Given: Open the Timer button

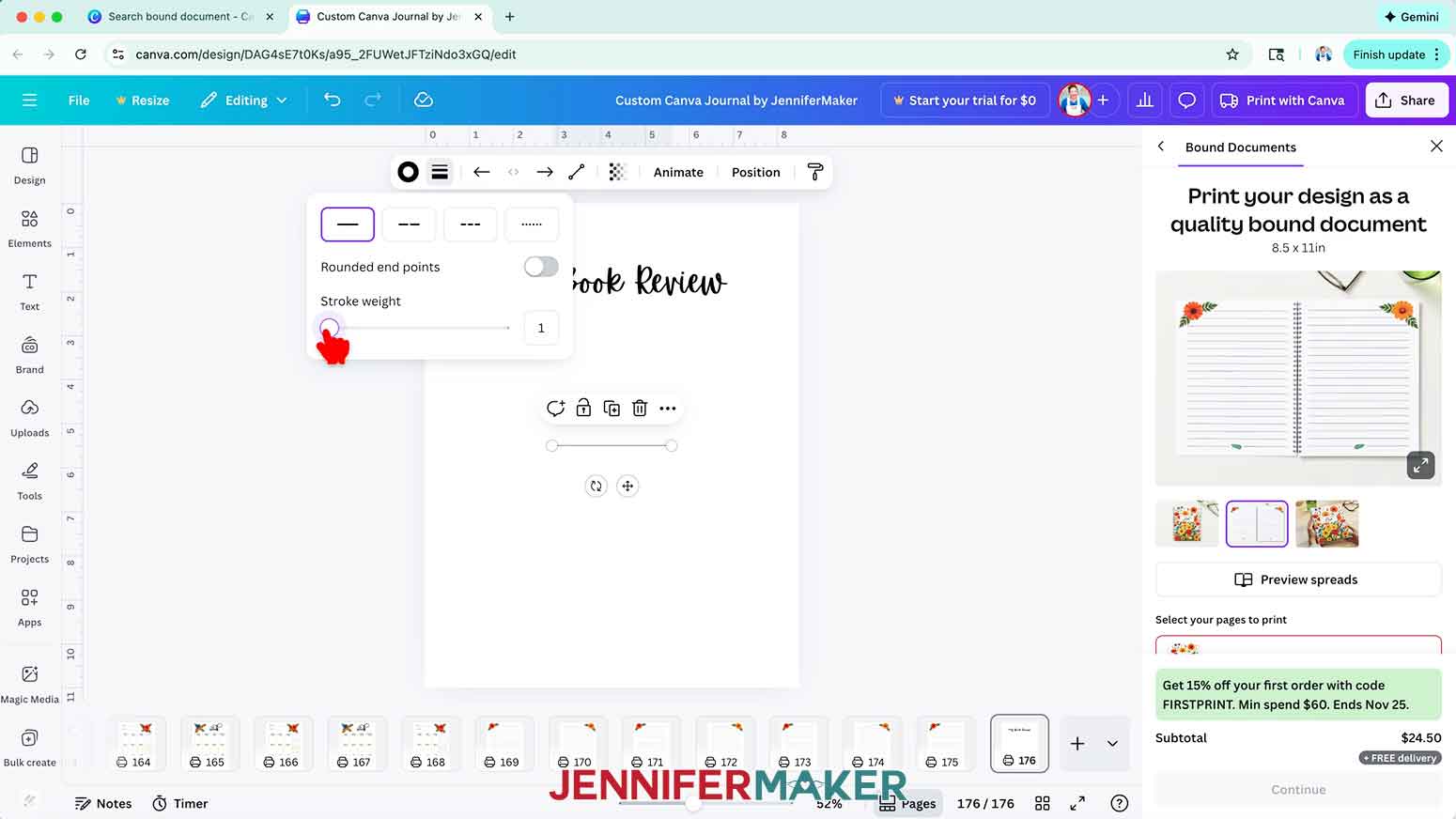Looking at the screenshot, I should 180,803.
